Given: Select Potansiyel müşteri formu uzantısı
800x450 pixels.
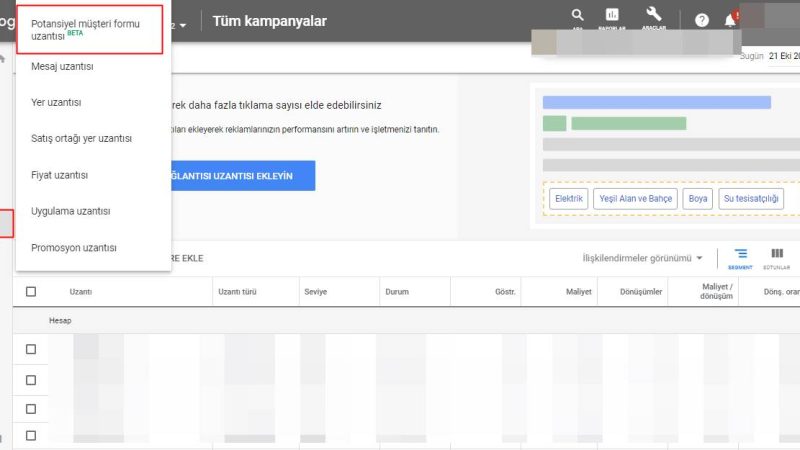Looking at the screenshot, I should point(90,30).
